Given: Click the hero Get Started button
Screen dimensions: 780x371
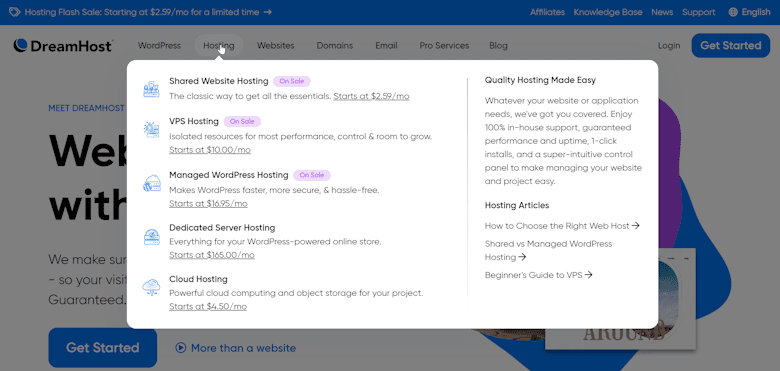Looking at the screenshot, I should (x=102, y=348).
